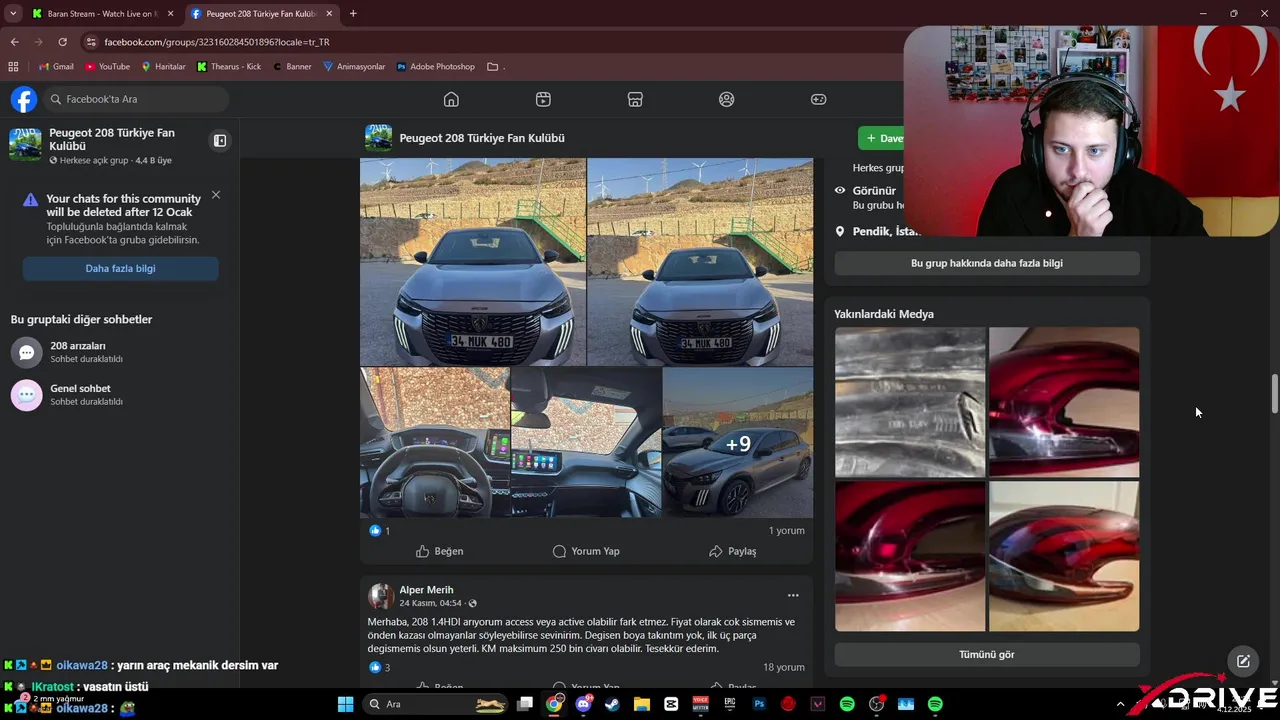Image resolution: width=1280 pixels, height=720 pixels.
Task: Open the +9 more photos thumbnail
Action: (x=738, y=442)
